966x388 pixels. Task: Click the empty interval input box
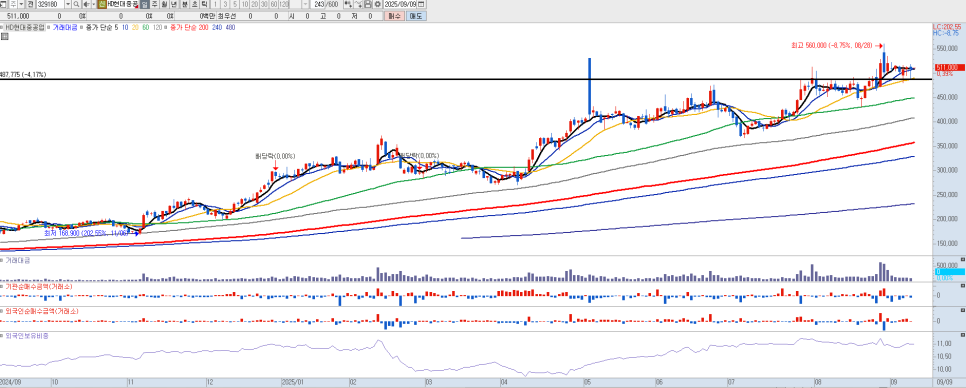(296, 4)
